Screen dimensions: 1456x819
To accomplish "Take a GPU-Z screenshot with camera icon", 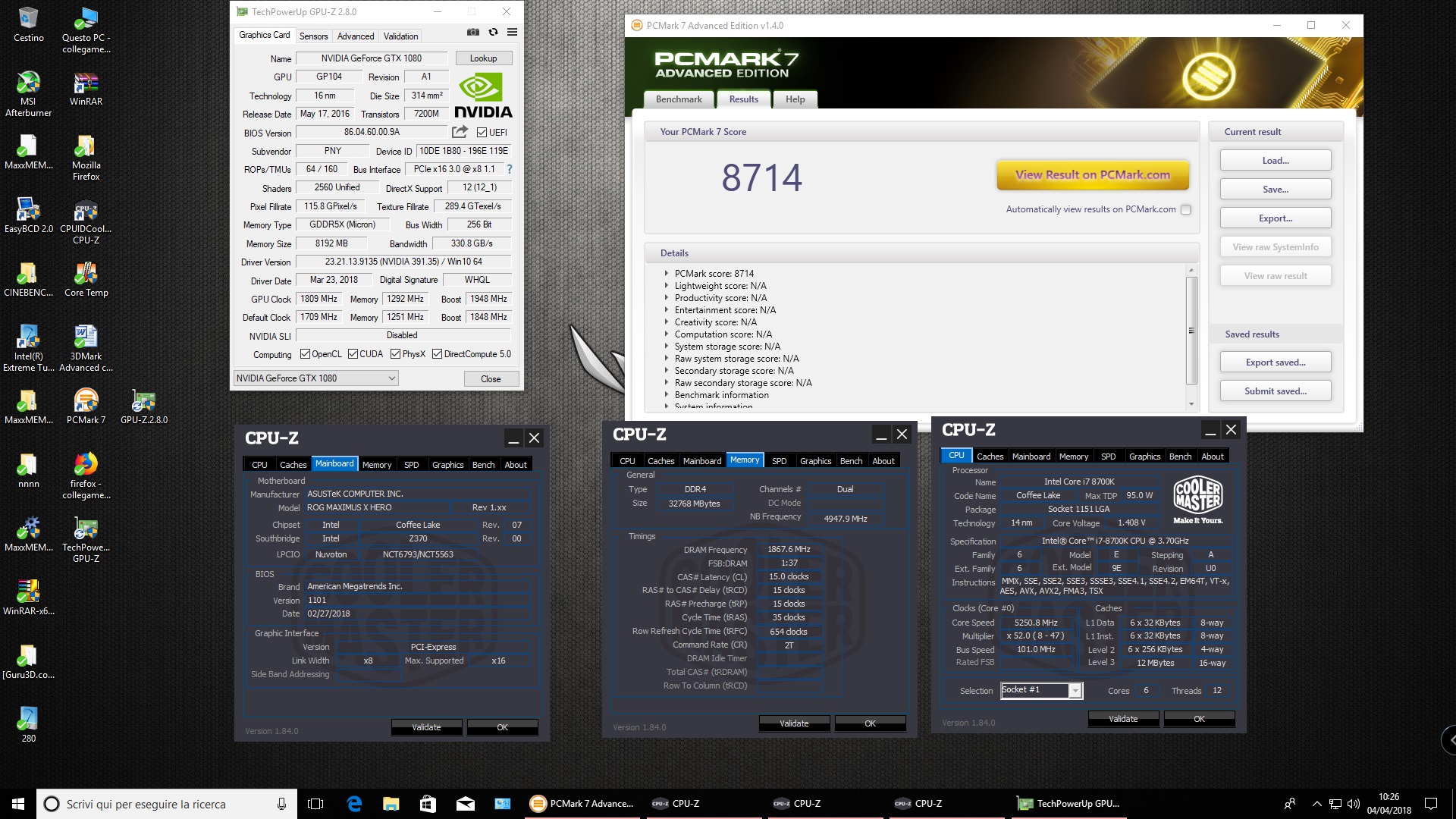I will (x=472, y=32).
